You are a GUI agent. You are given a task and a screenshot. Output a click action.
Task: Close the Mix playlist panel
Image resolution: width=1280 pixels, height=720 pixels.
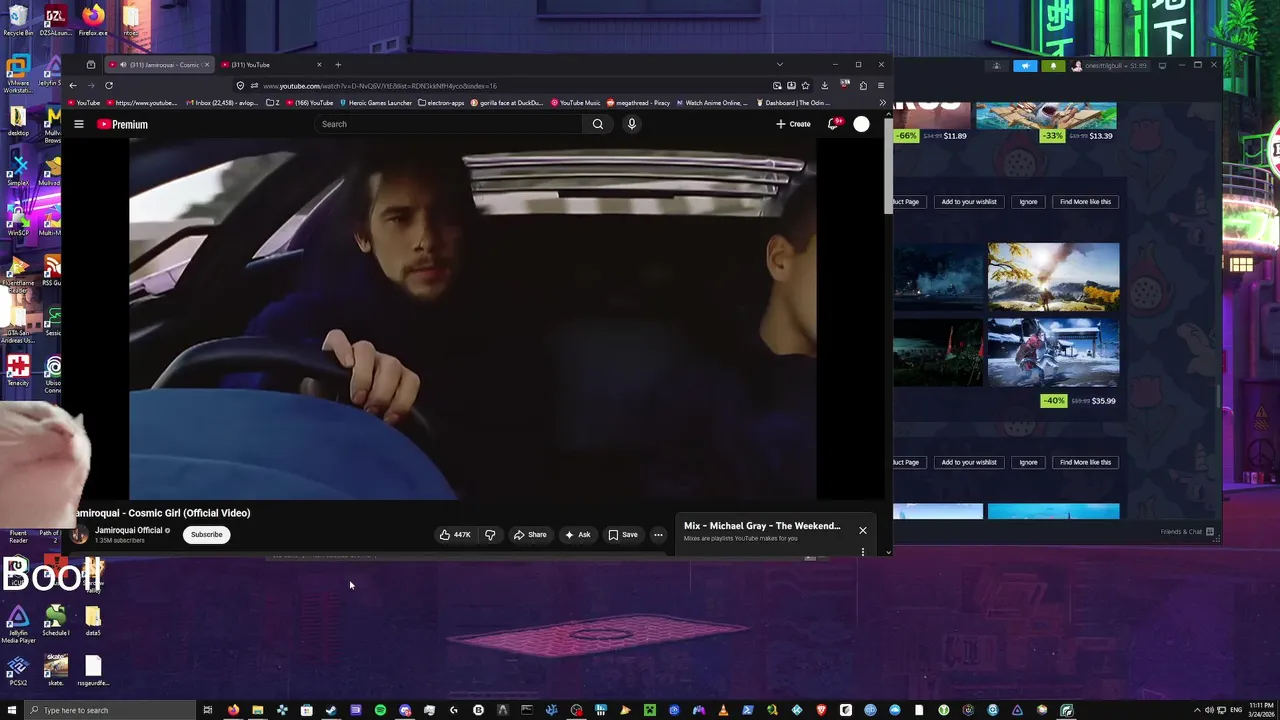tap(863, 530)
